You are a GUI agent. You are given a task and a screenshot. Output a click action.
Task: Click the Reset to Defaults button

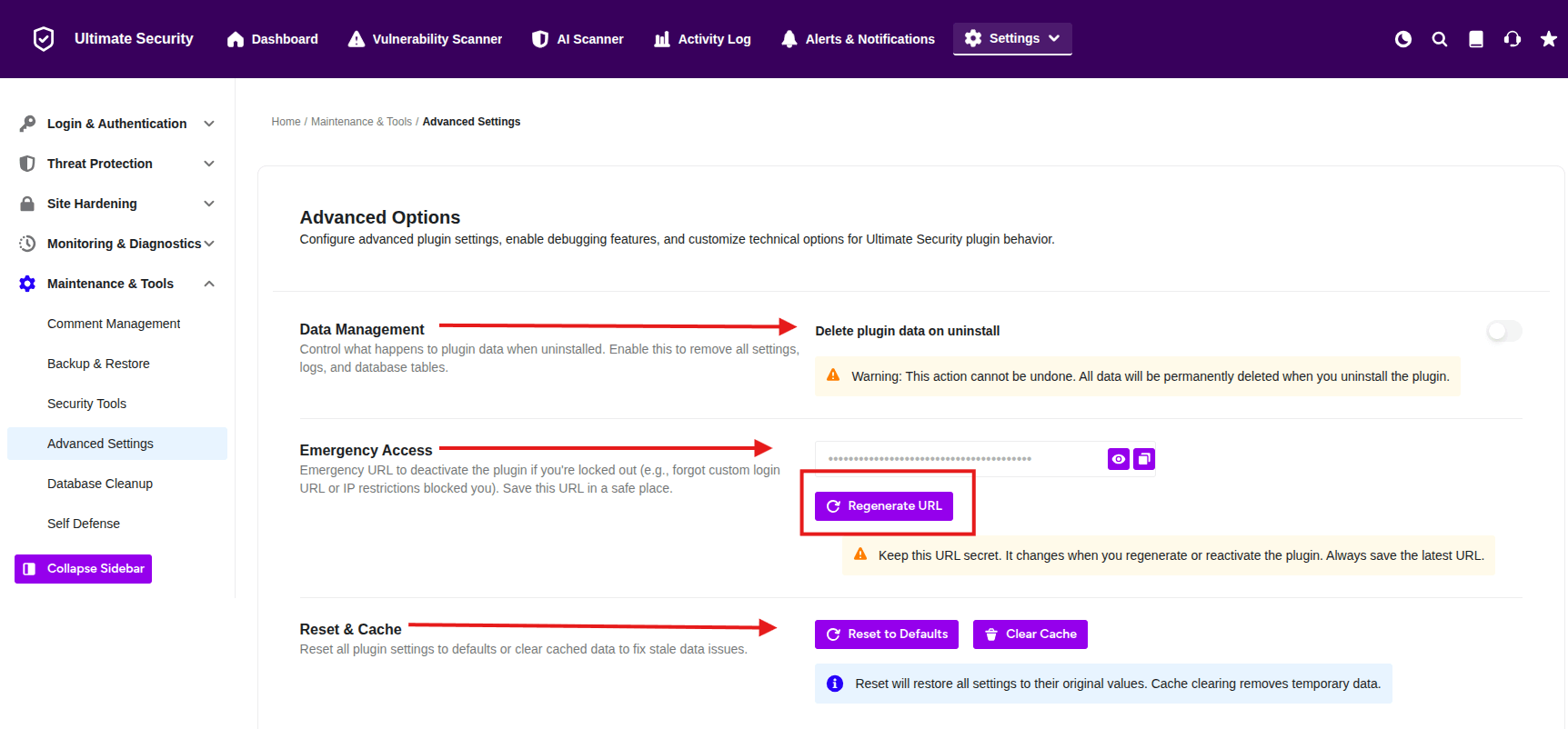click(887, 634)
